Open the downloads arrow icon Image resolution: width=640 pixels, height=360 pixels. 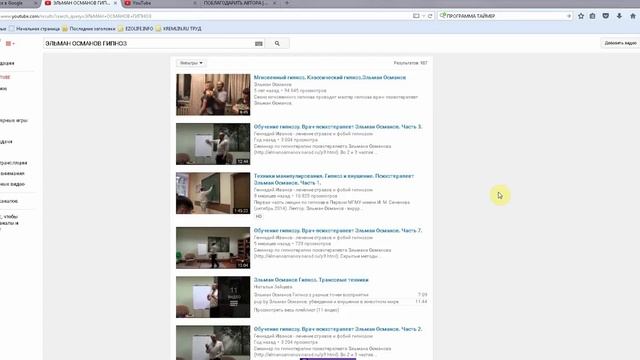pyautogui.click(x=619, y=16)
